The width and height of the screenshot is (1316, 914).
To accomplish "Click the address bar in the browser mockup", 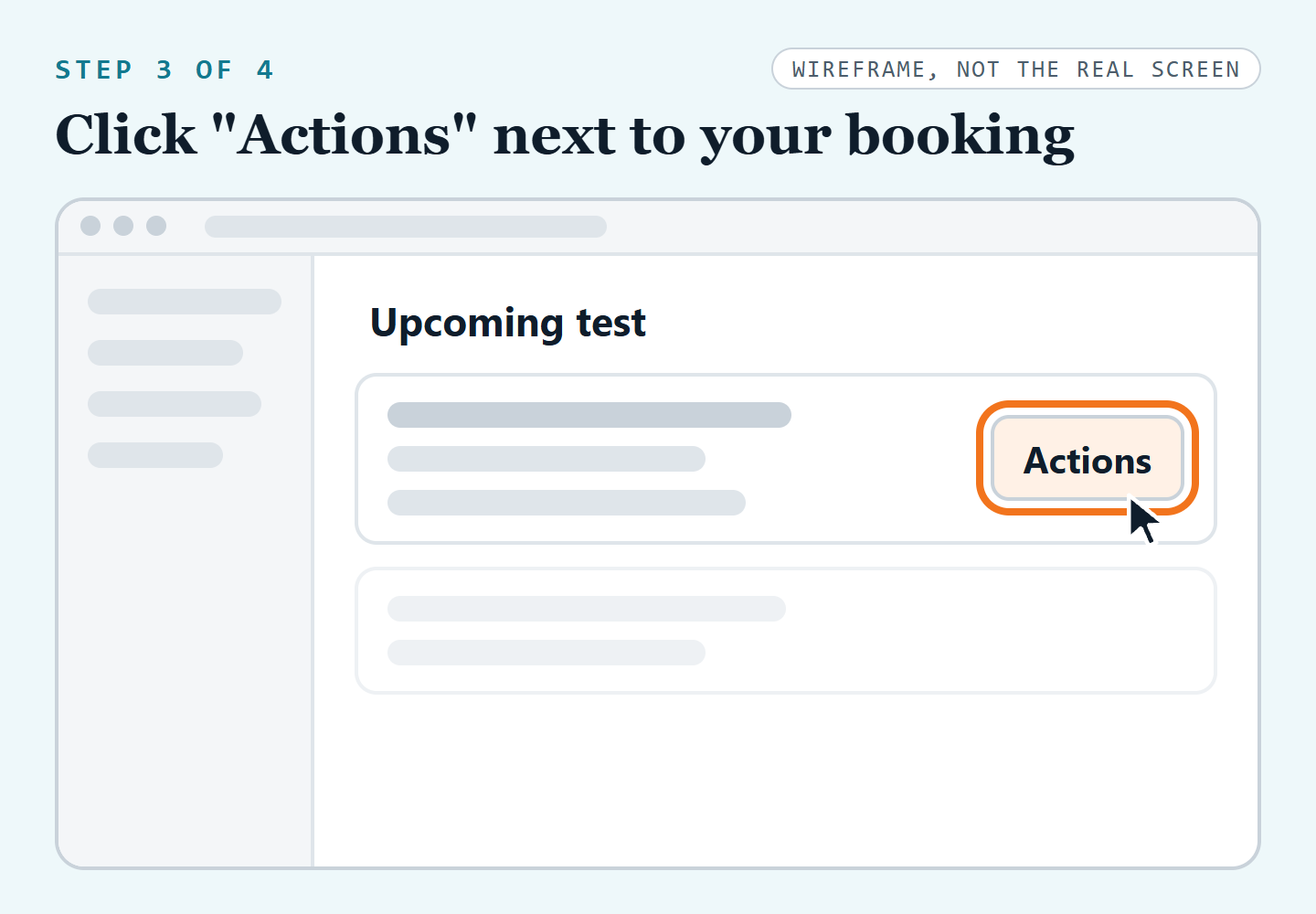I will (406, 227).
